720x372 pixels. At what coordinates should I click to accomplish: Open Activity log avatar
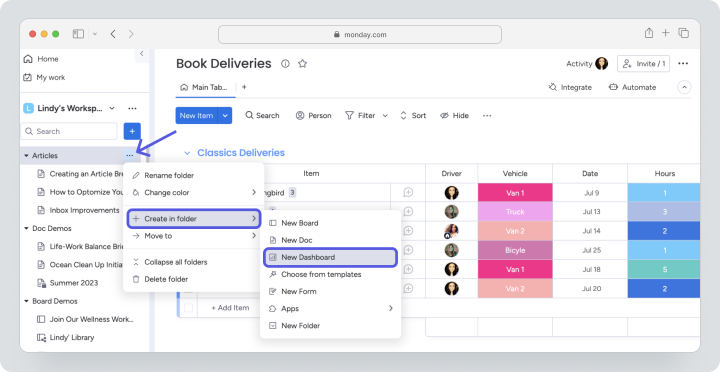[602, 64]
